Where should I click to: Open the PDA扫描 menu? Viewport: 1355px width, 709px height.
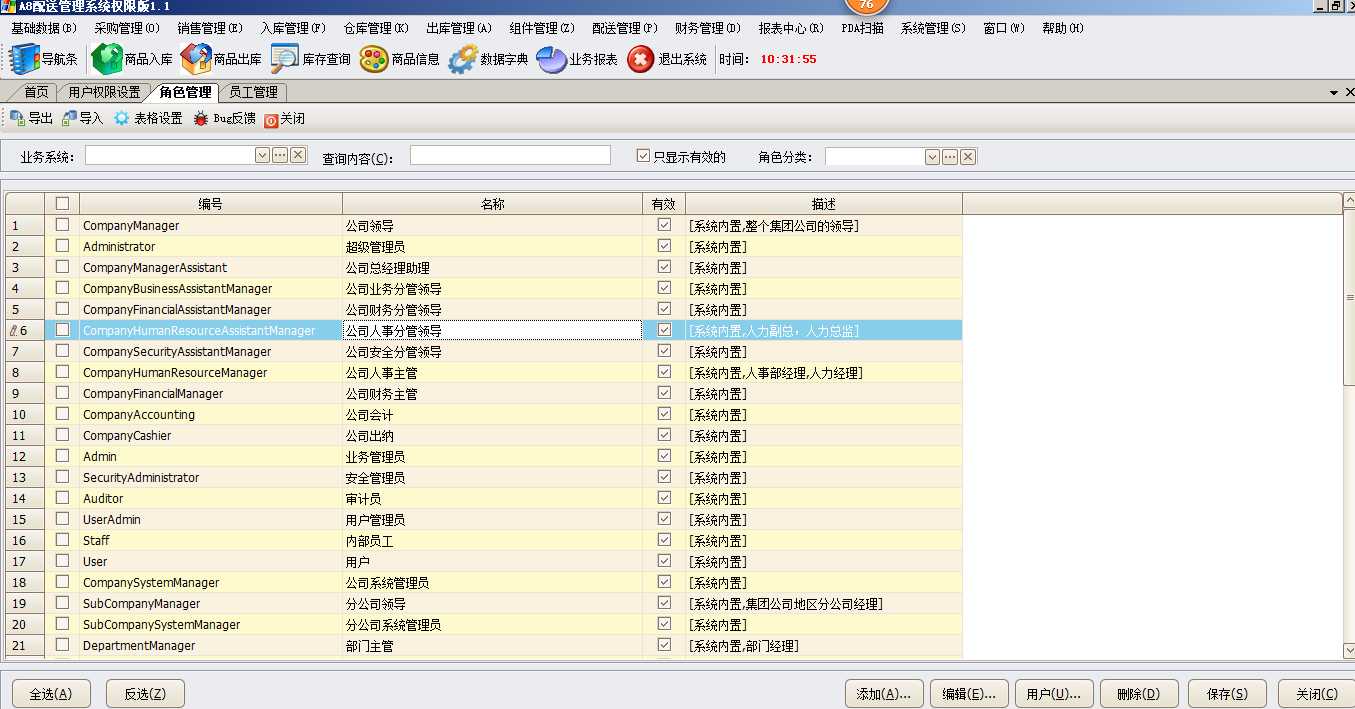pyautogui.click(x=863, y=28)
